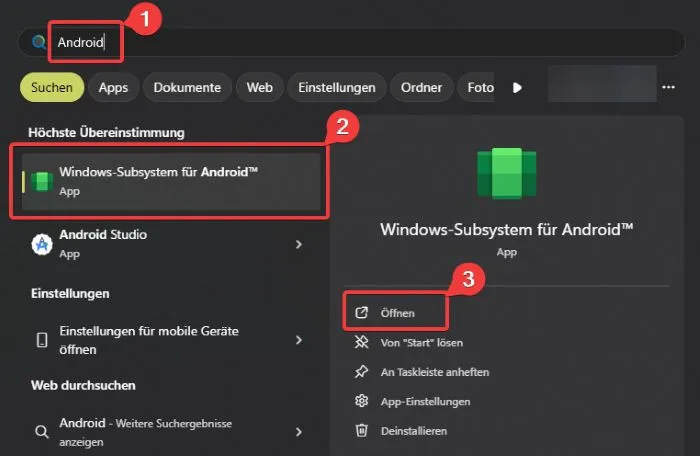Choose Von "Start" lösen
Screen dimensions: 700x456
tap(421, 343)
